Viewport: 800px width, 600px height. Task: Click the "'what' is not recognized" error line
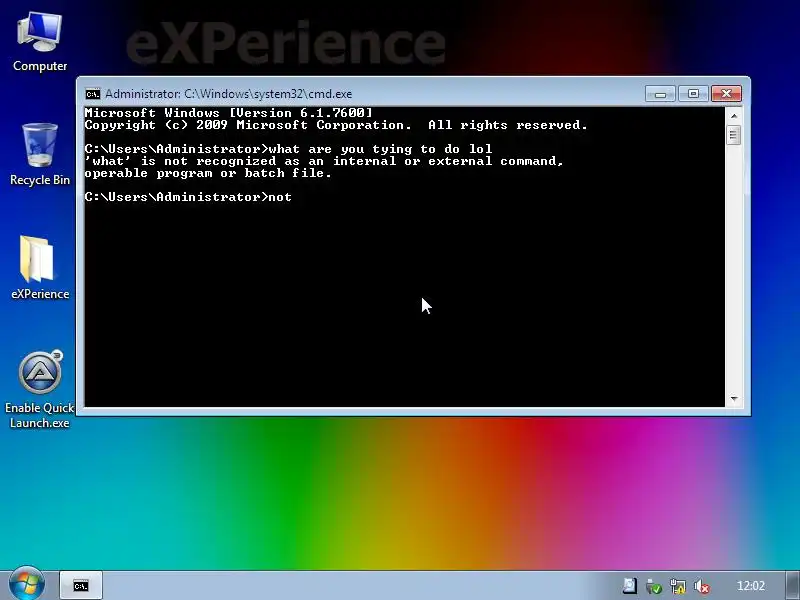(324, 161)
